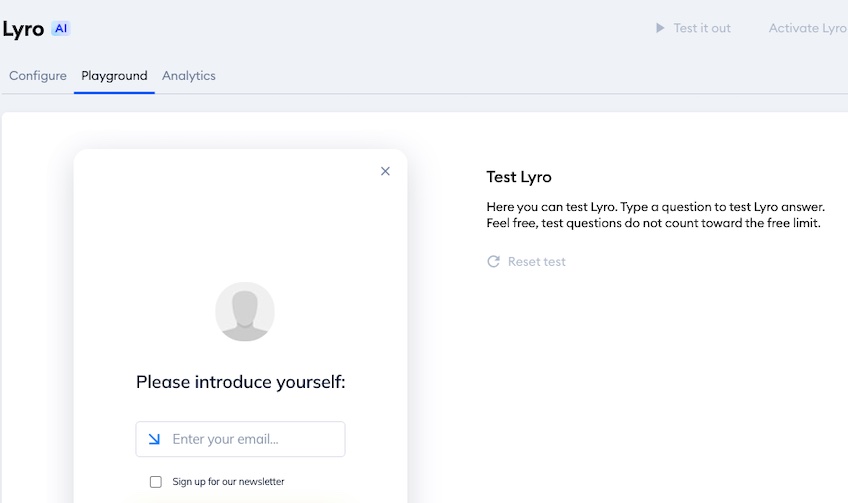Image resolution: width=848 pixels, height=503 pixels.
Task: Click the gray avatar placeholder image
Action: pos(245,312)
